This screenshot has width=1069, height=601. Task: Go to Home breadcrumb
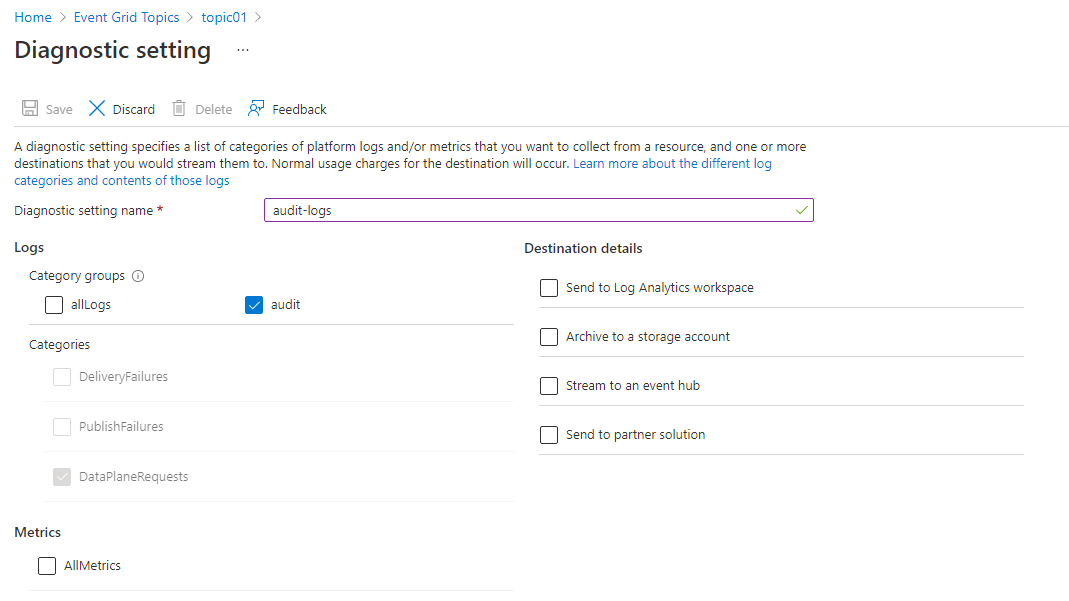[33, 18]
